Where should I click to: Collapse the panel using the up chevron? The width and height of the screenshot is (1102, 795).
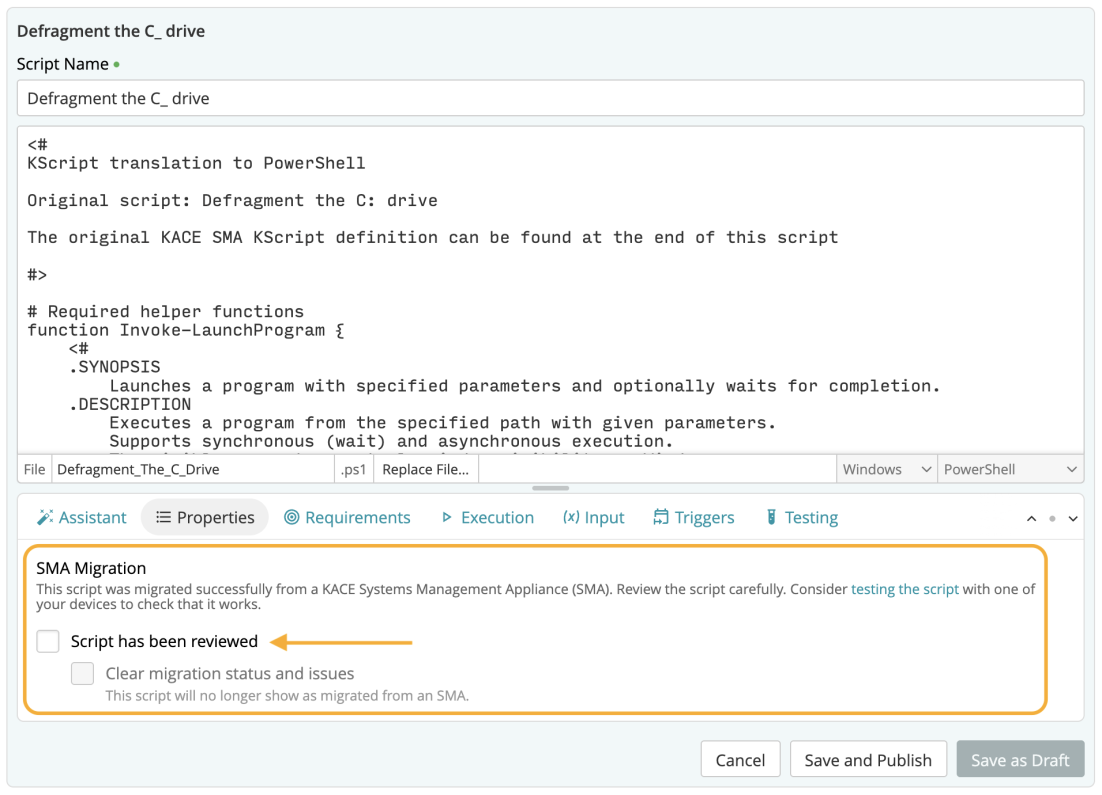pyautogui.click(x=1032, y=519)
